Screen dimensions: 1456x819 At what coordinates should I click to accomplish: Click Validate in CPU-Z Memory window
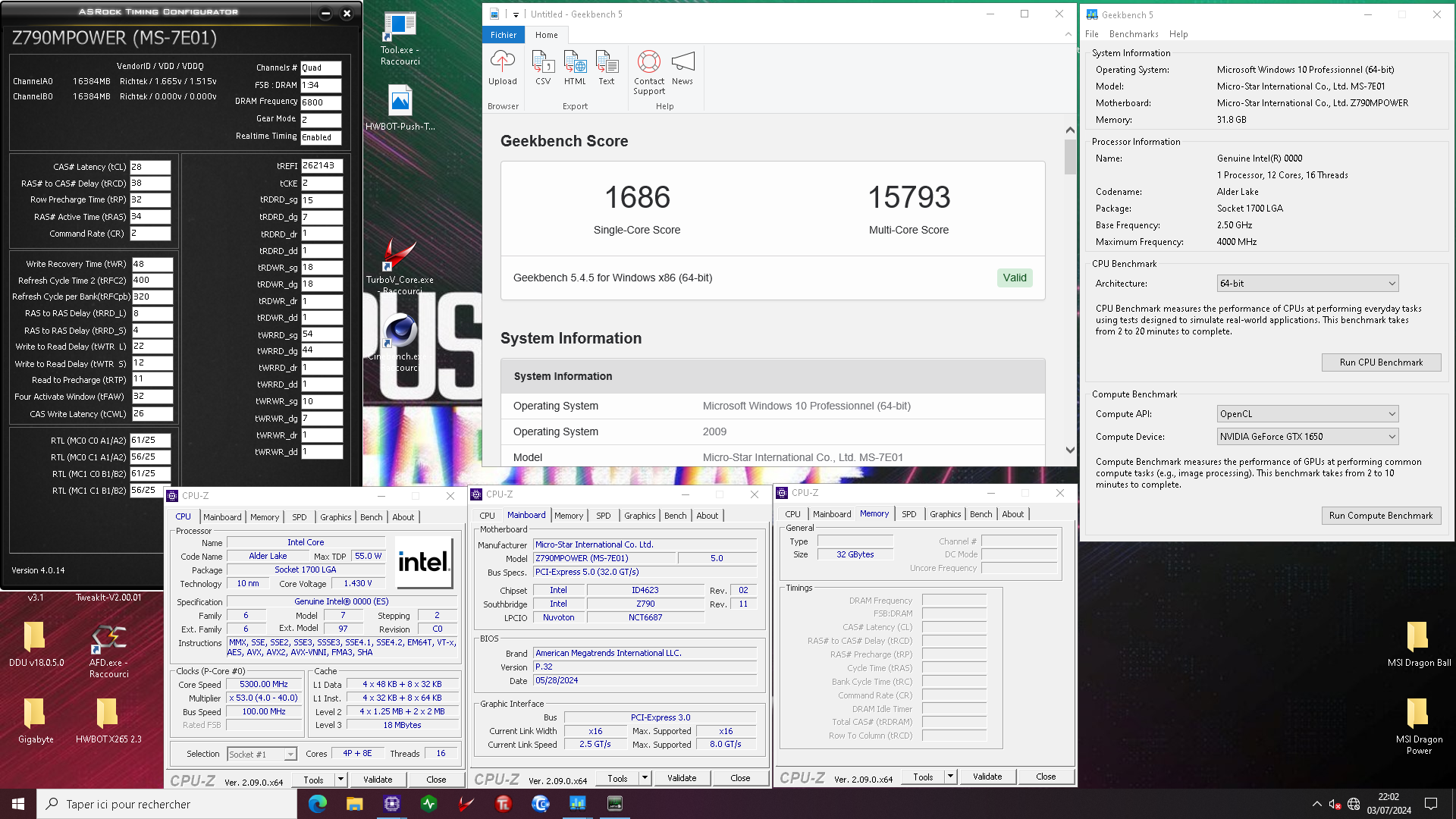(x=987, y=777)
